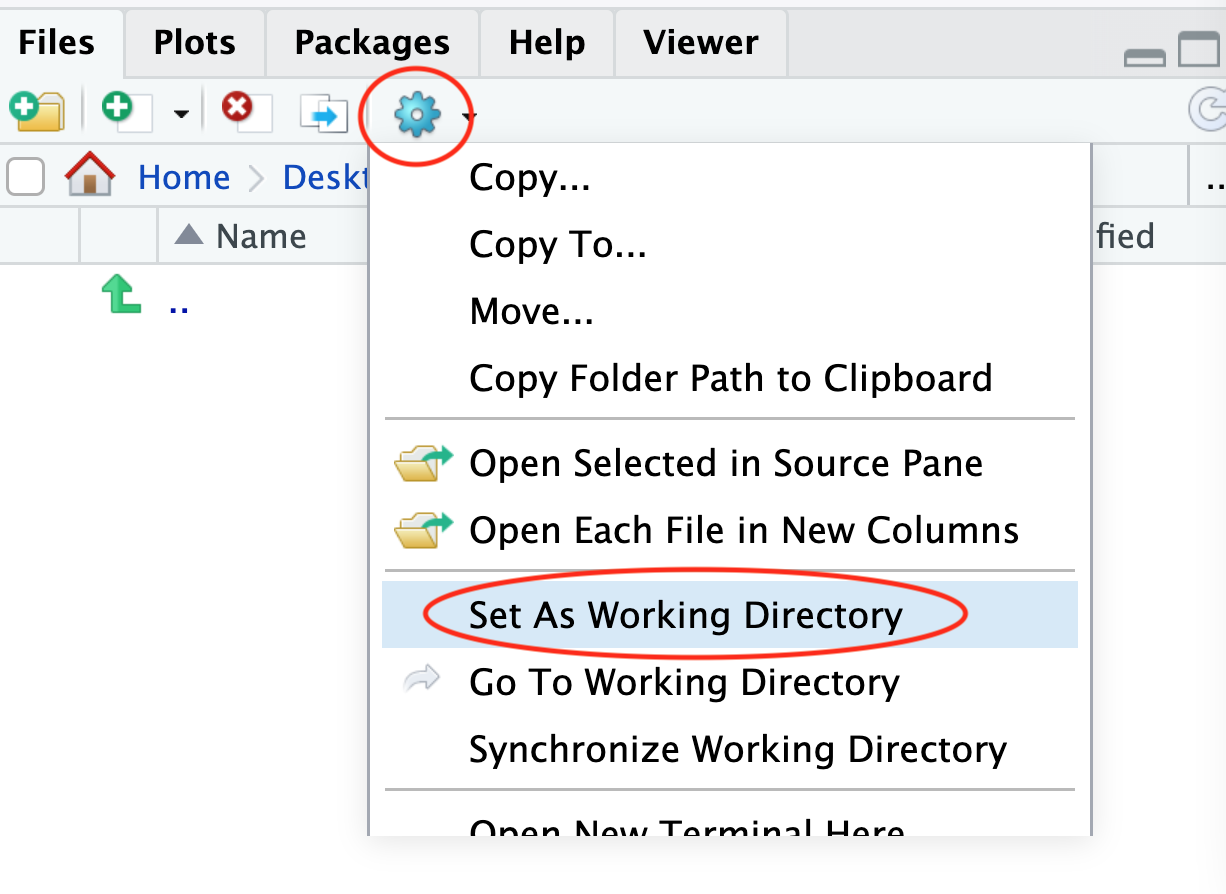Click the blue gear More icon
Screen dimensions: 1226x894
coord(416,116)
